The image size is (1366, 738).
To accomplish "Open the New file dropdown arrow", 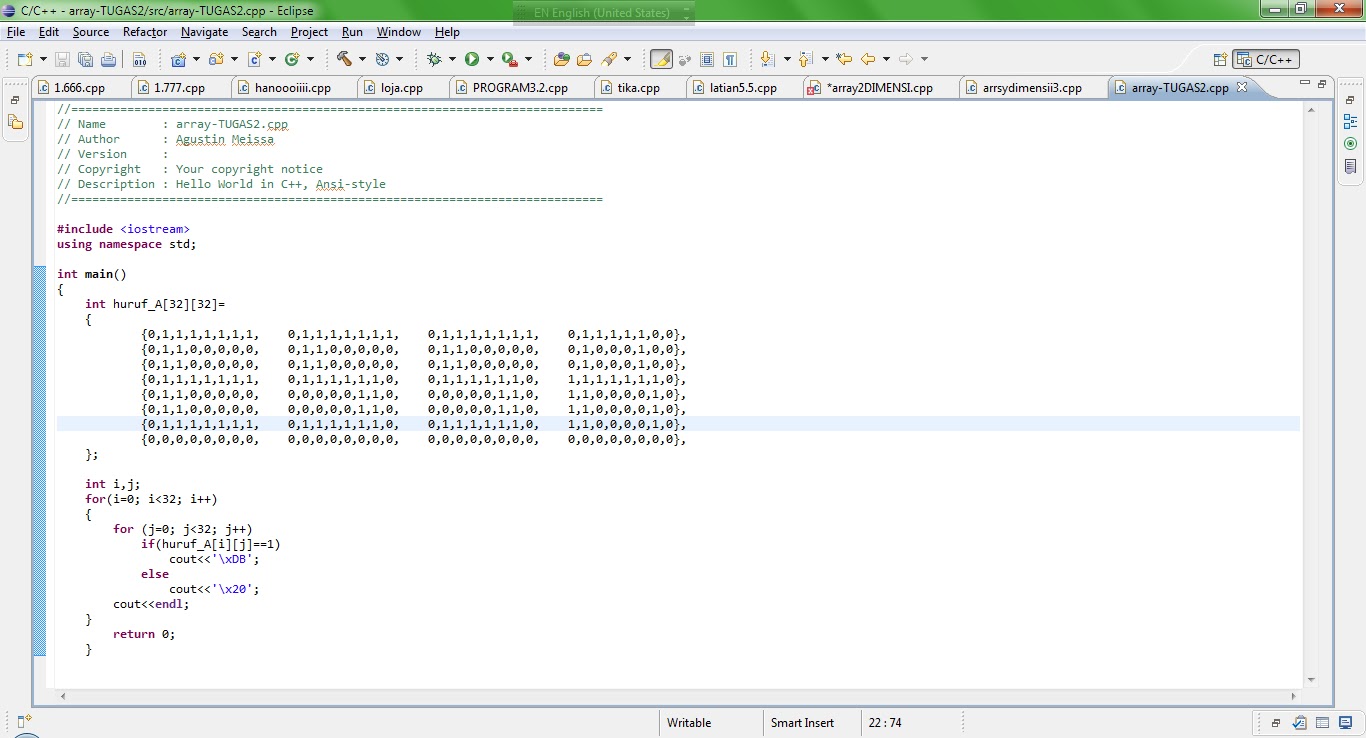I will (x=41, y=59).
